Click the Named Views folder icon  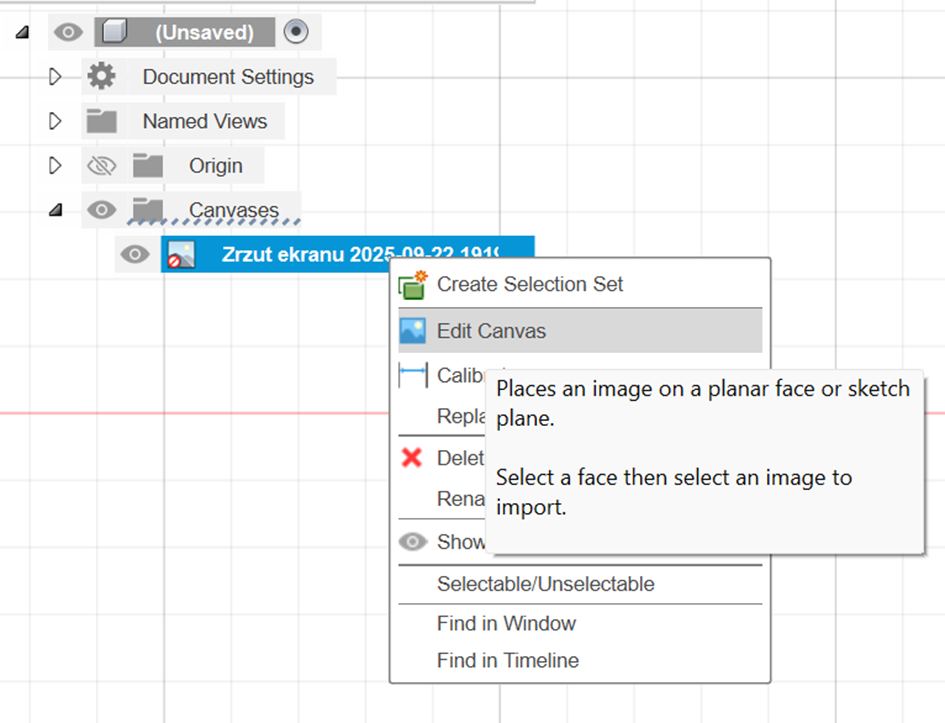coord(101,122)
